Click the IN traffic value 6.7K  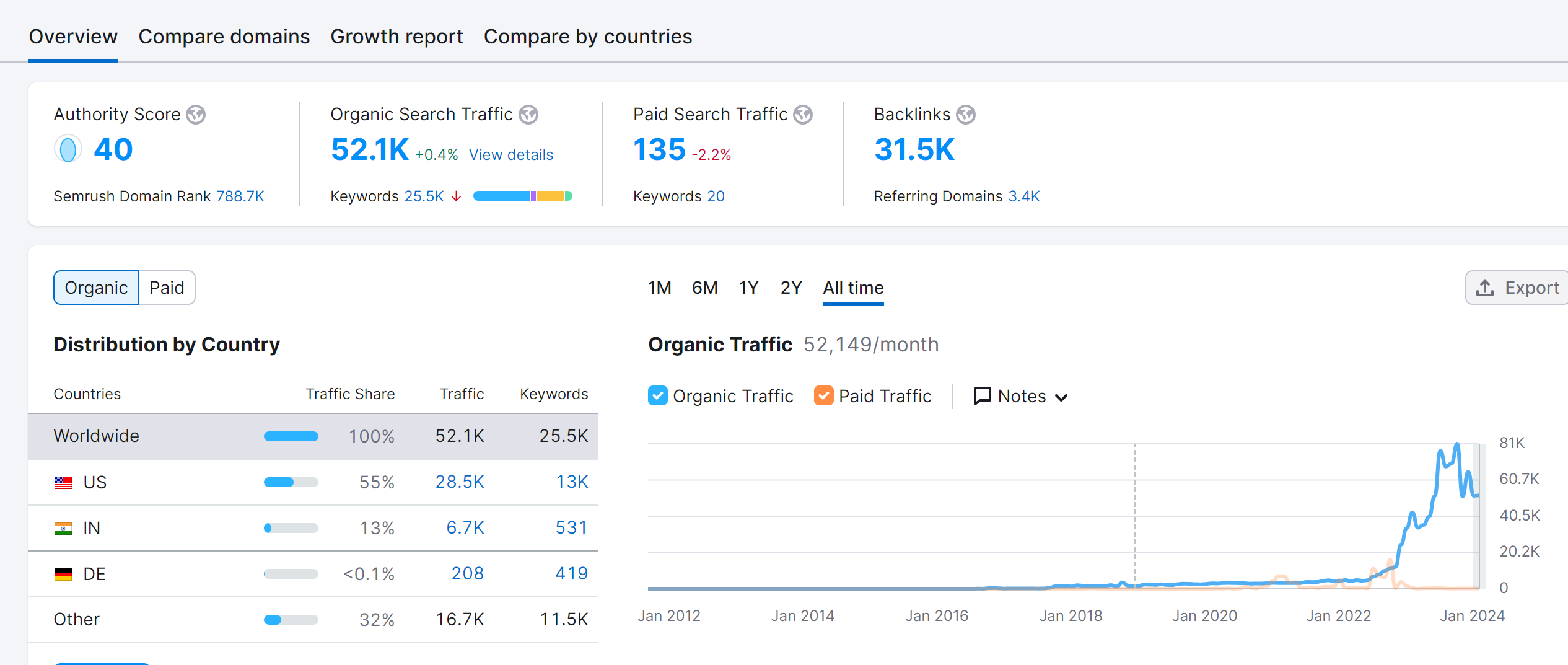point(465,528)
